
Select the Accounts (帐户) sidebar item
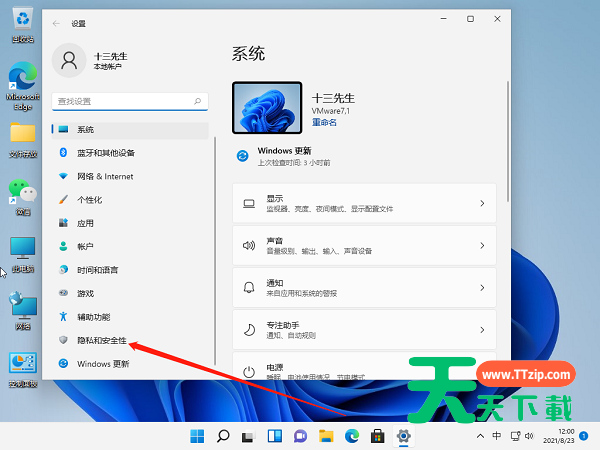pos(85,246)
